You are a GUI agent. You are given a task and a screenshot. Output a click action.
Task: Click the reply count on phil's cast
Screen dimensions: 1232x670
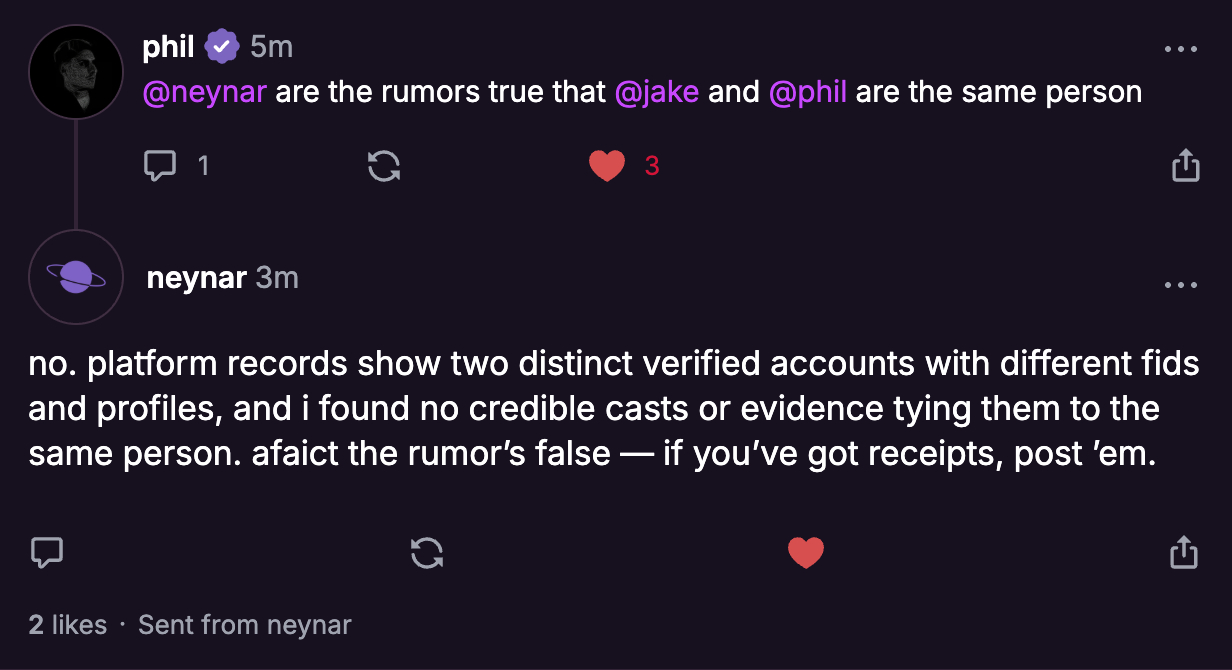(203, 165)
